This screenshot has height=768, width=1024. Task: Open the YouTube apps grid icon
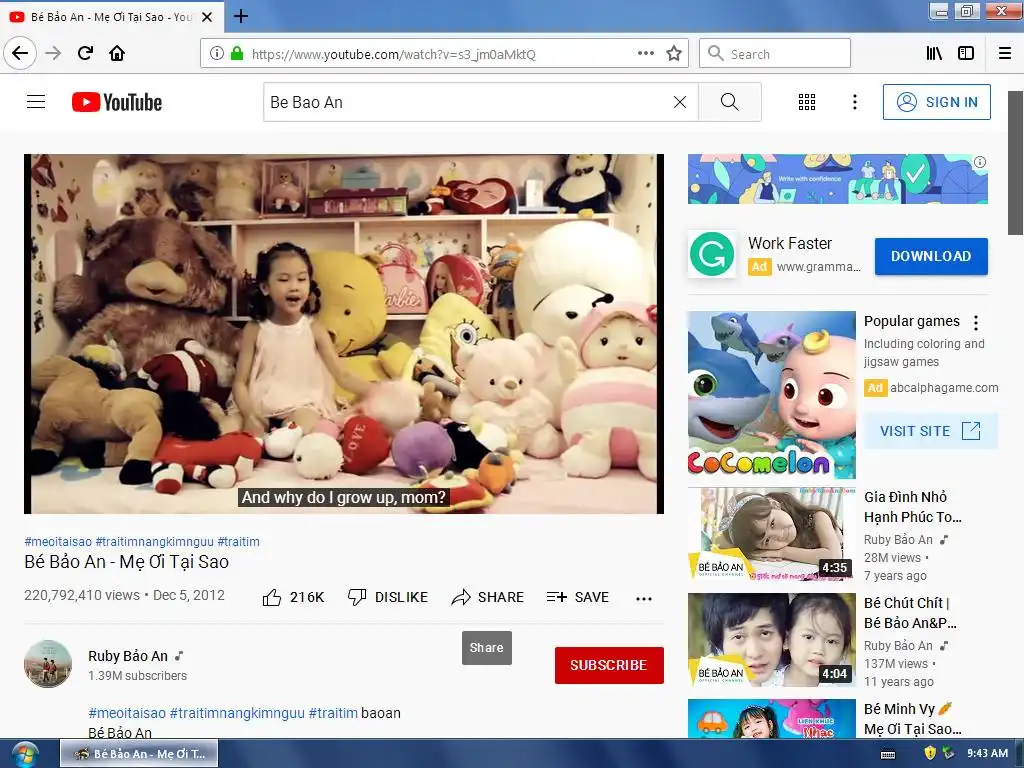coord(807,102)
